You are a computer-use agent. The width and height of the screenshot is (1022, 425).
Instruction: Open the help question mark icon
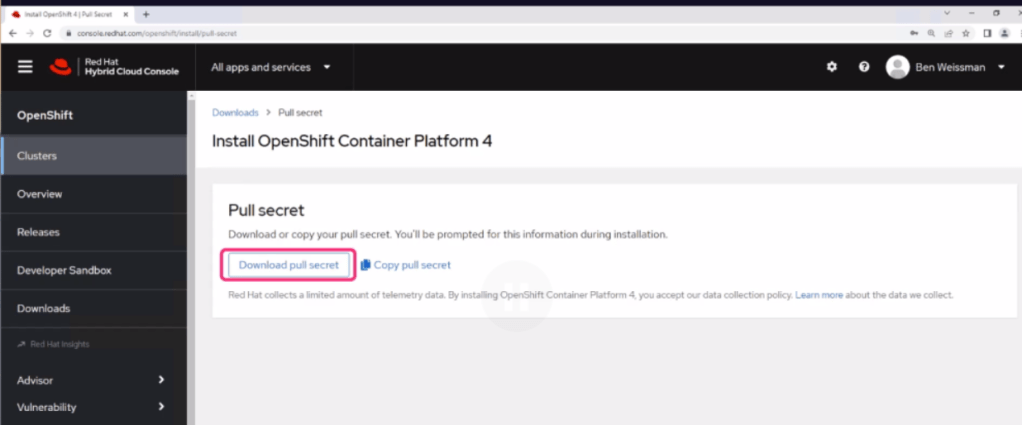(x=864, y=66)
